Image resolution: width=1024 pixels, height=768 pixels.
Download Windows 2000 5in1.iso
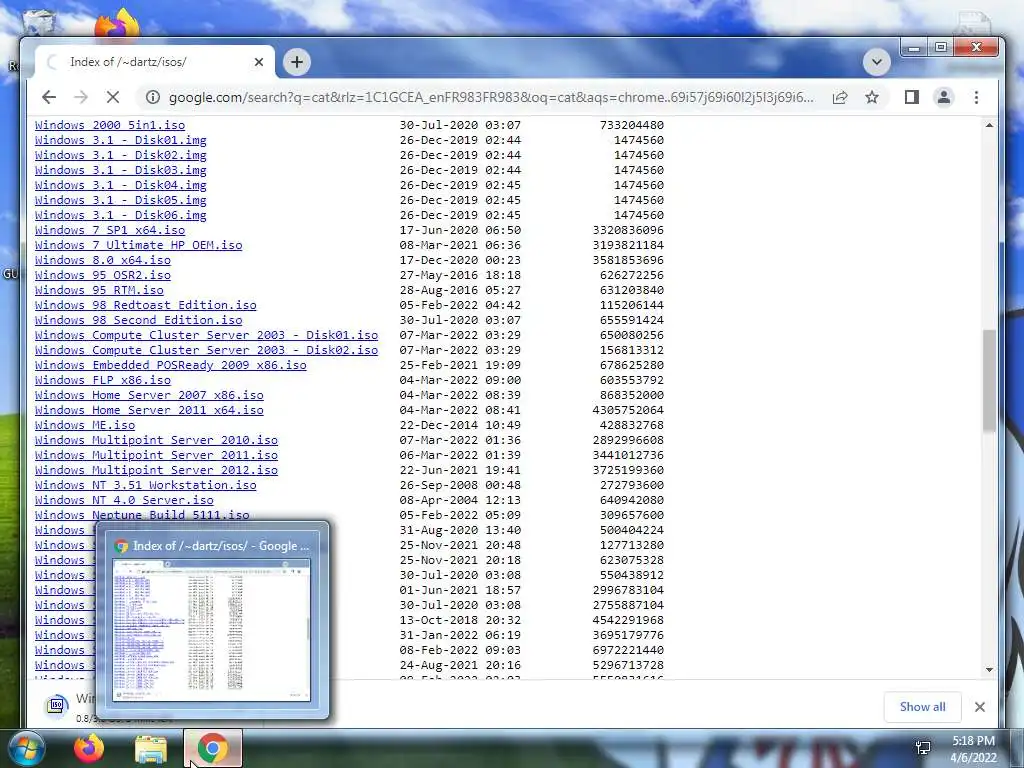pyautogui.click(x=110, y=125)
